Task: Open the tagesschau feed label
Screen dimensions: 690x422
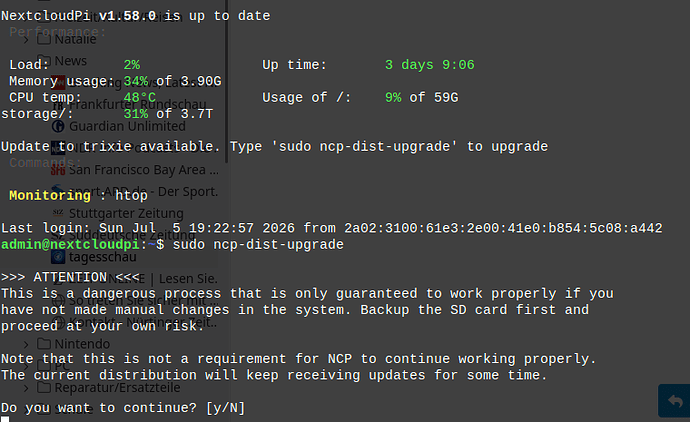Action: pyautogui.click(x=103, y=257)
